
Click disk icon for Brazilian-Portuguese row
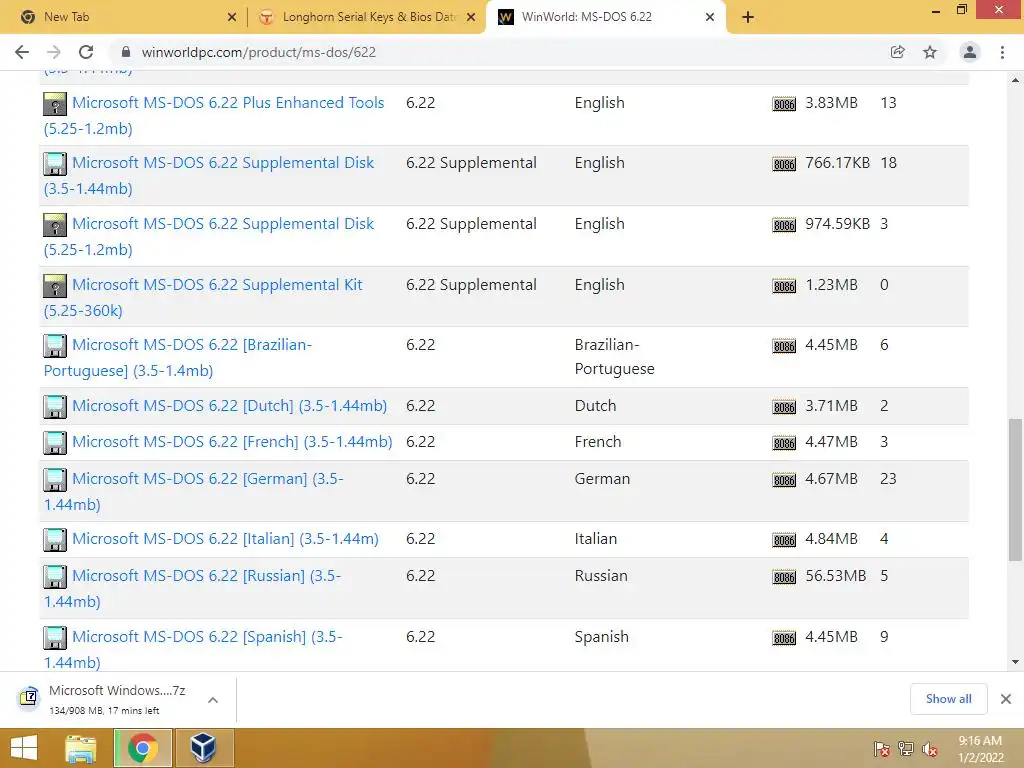click(55, 345)
